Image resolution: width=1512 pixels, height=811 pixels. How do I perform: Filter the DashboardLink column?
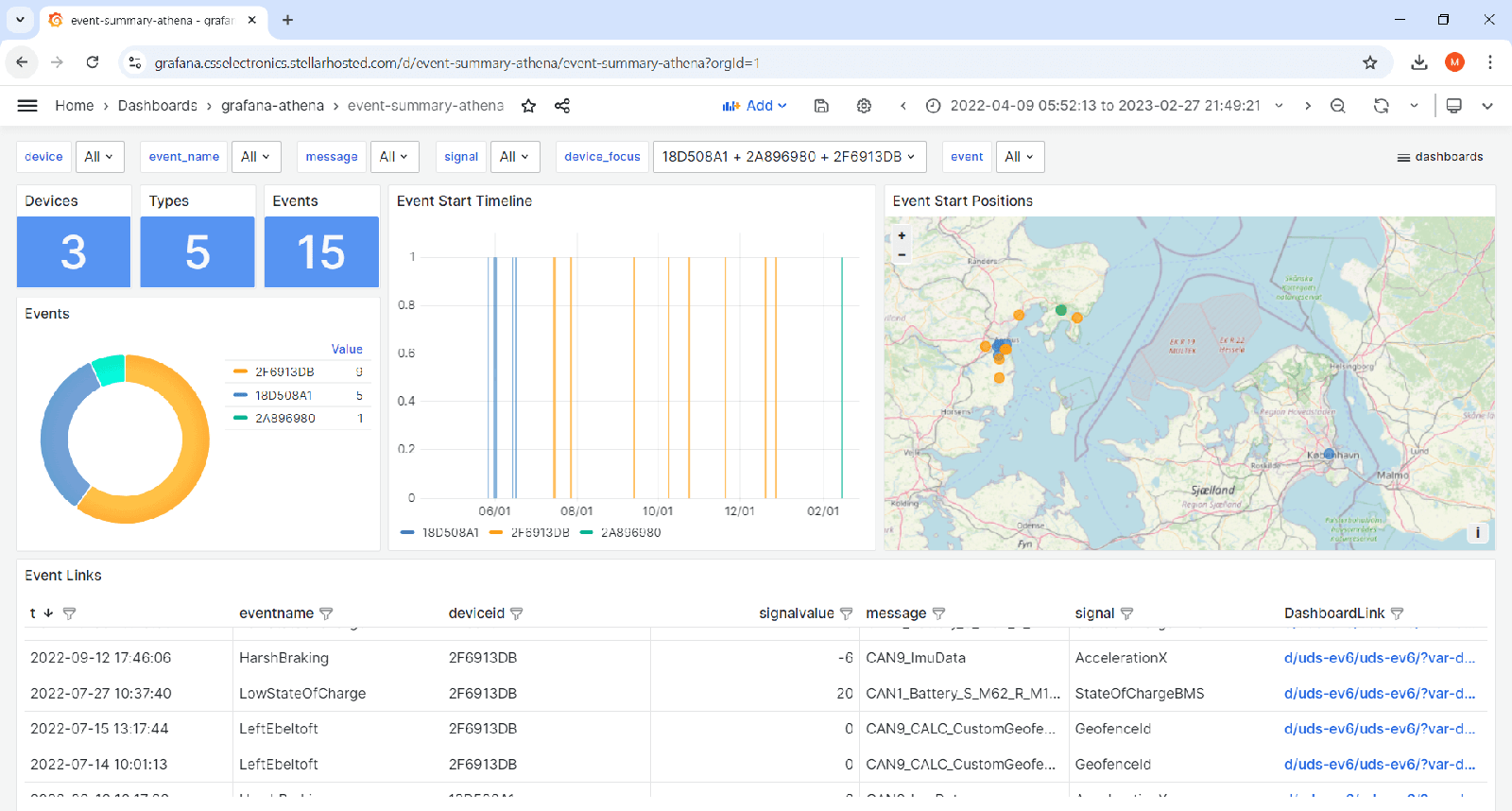tap(1397, 613)
